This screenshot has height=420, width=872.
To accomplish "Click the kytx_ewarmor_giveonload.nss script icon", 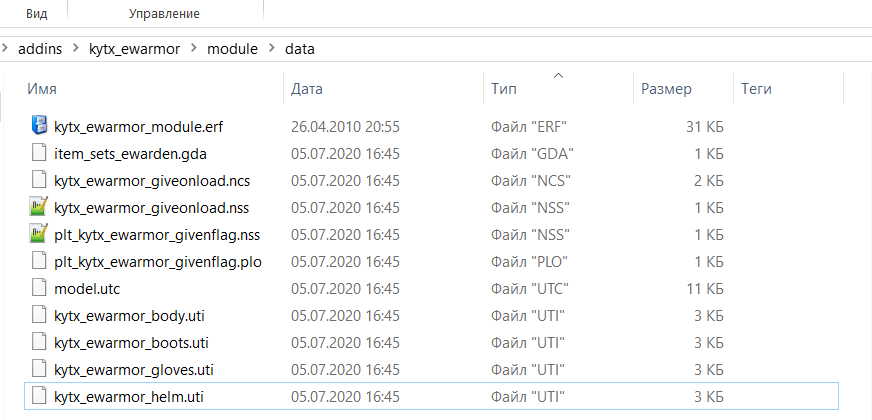I will coord(39,207).
